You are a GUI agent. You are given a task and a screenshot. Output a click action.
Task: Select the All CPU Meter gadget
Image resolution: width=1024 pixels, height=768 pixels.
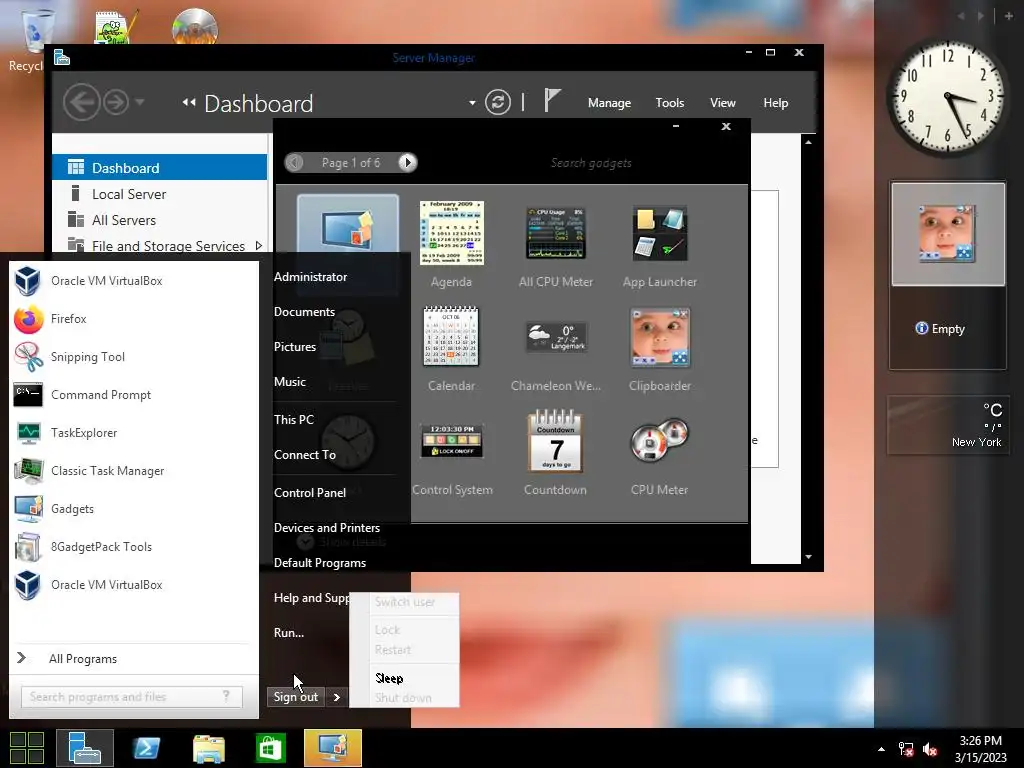coord(556,245)
